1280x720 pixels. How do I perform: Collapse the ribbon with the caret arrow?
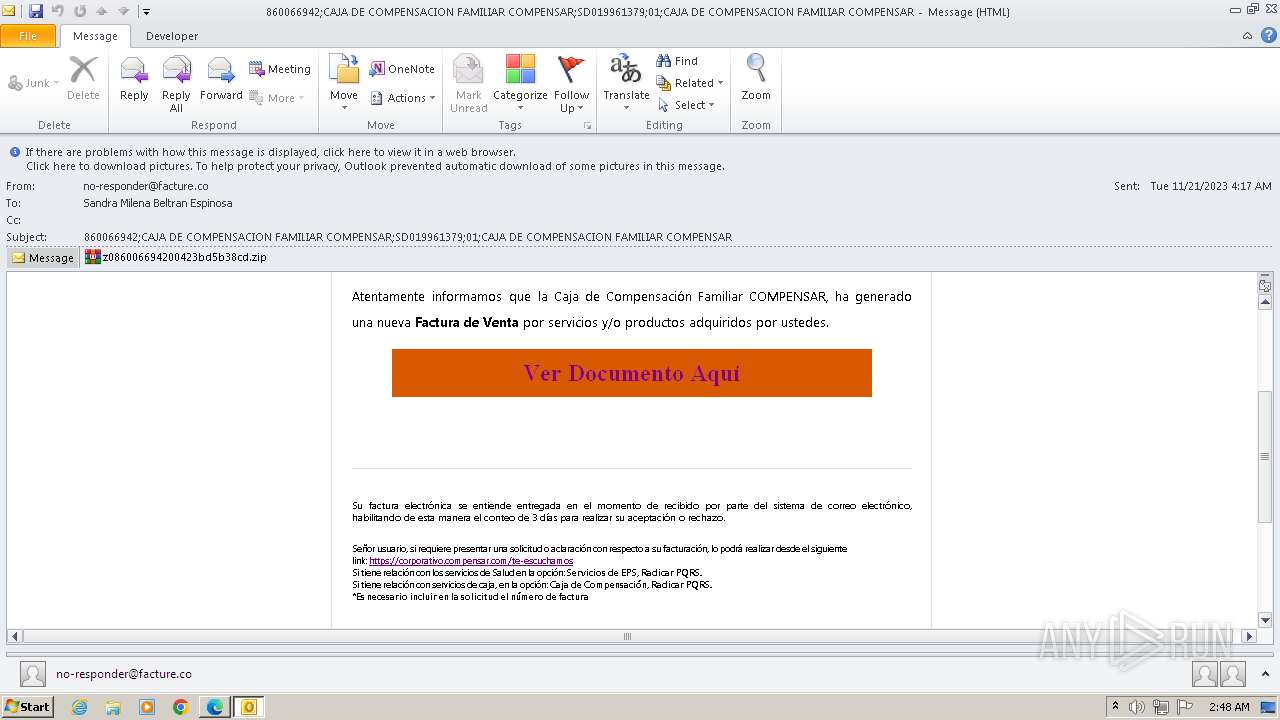(x=1247, y=35)
